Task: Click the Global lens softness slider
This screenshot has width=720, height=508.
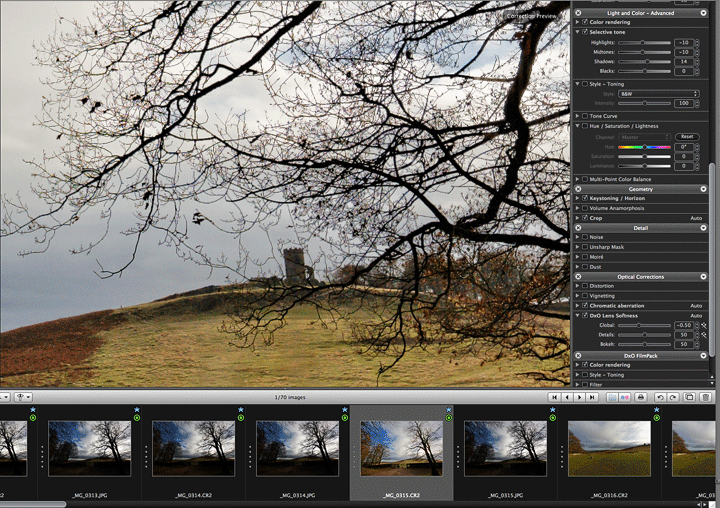Action: (644, 325)
